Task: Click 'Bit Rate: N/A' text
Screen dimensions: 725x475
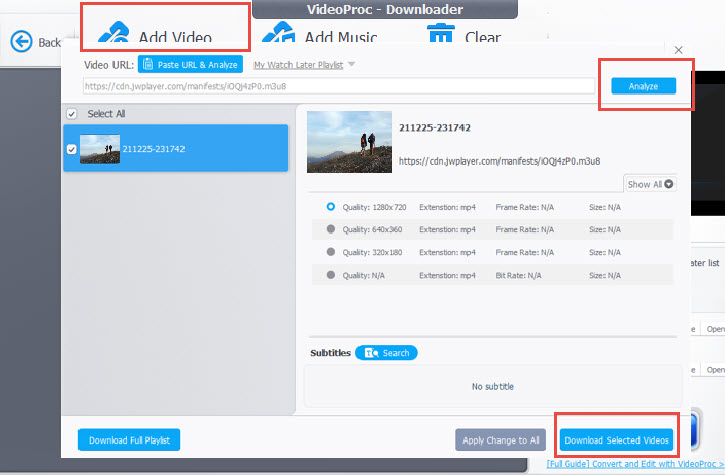Action: pyautogui.click(x=518, y=276)
